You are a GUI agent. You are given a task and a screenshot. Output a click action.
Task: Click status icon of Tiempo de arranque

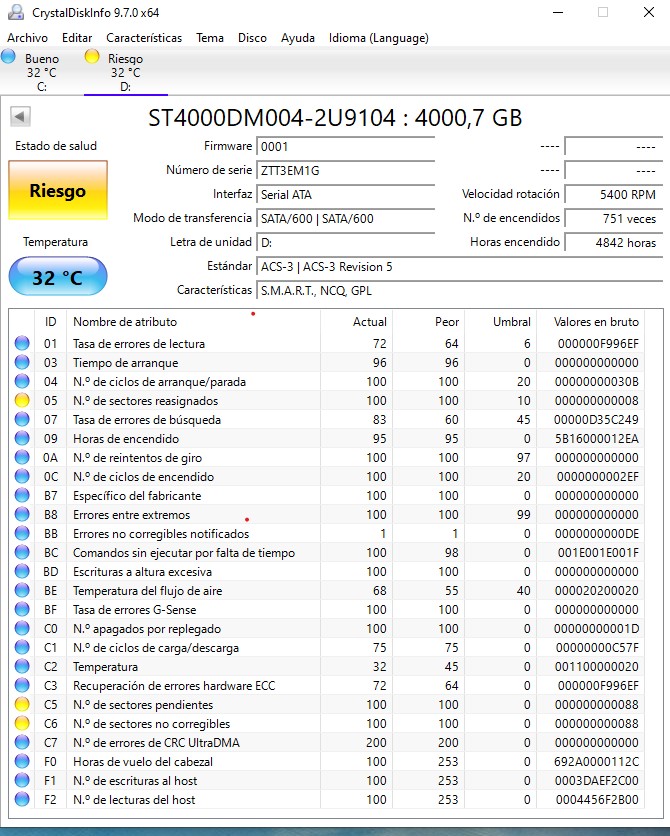pyautogui.click(x=22, y=363)
